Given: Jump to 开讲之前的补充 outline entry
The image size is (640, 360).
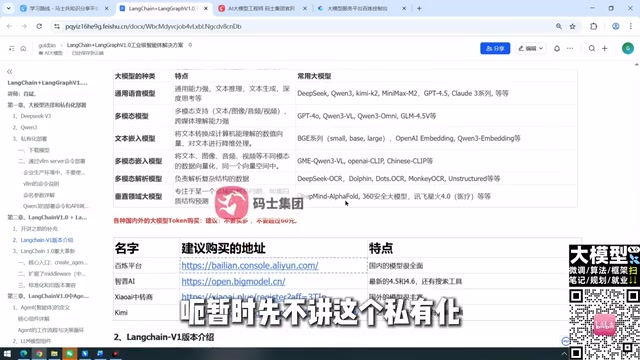Looking at the screenshot, I should (35, 229).
